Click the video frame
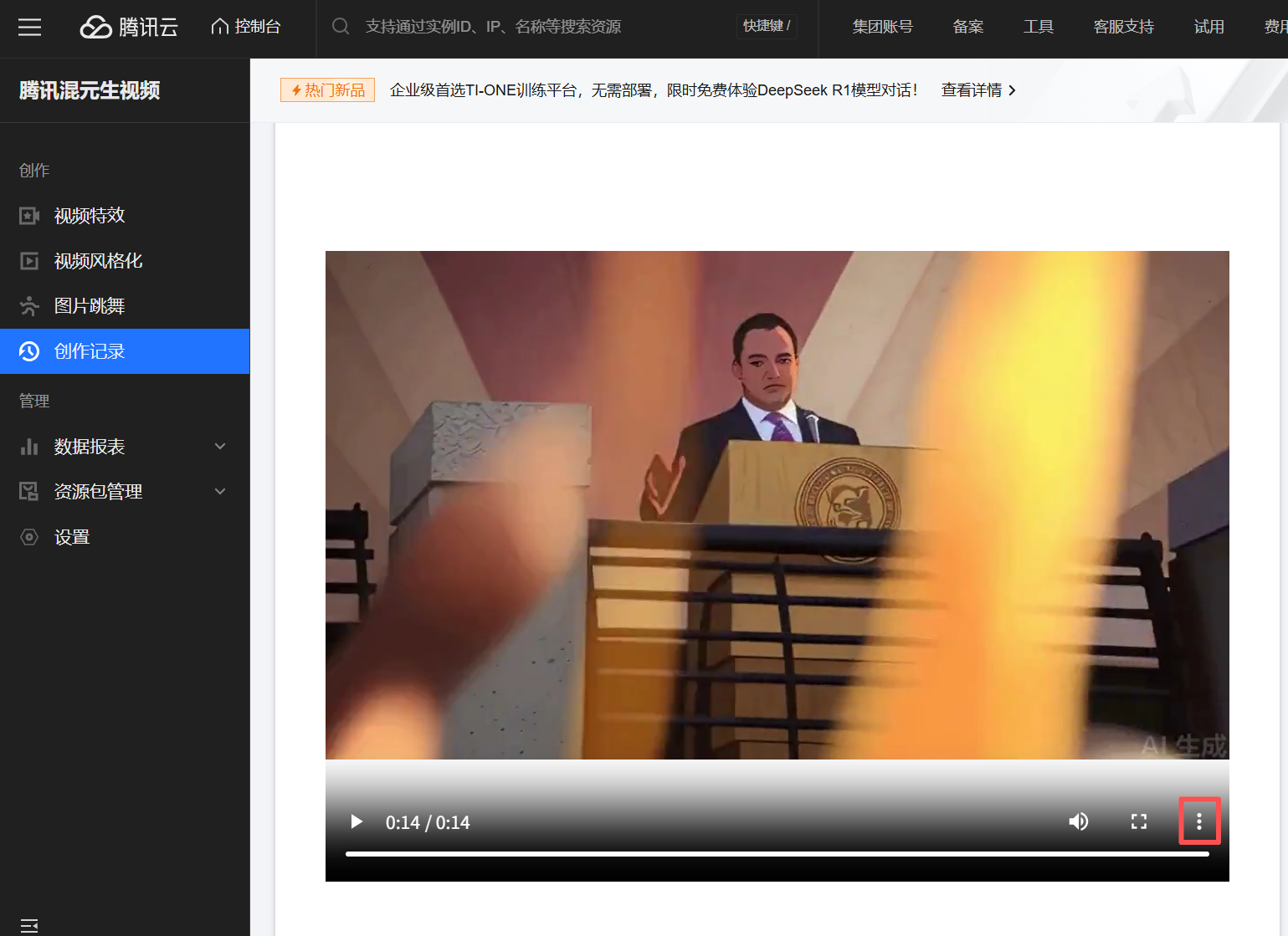The width and height of the screenshot is (1288, 936). pyautogui.click(x=777, y=505)
